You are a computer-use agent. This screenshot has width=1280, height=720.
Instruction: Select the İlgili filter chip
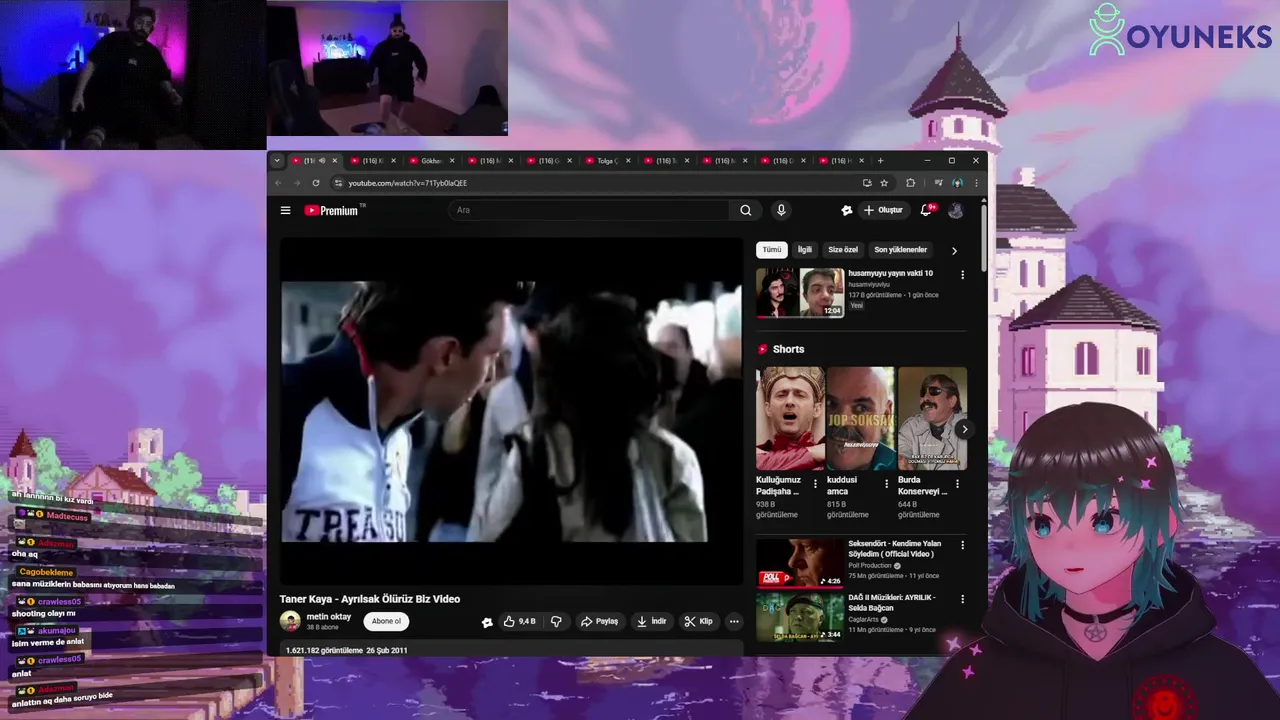pyautogui.click(x=804, y=250)
